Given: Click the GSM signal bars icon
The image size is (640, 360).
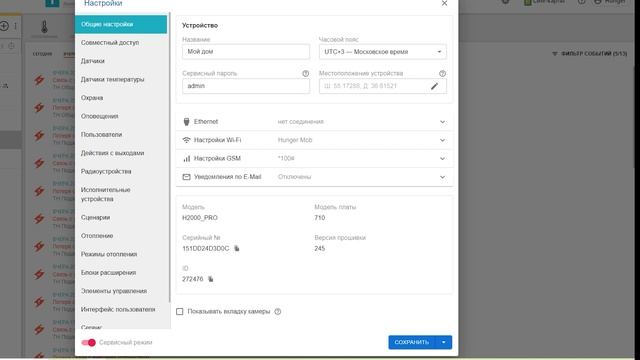Looking at the screenshot, I should (x=187, y=158).
